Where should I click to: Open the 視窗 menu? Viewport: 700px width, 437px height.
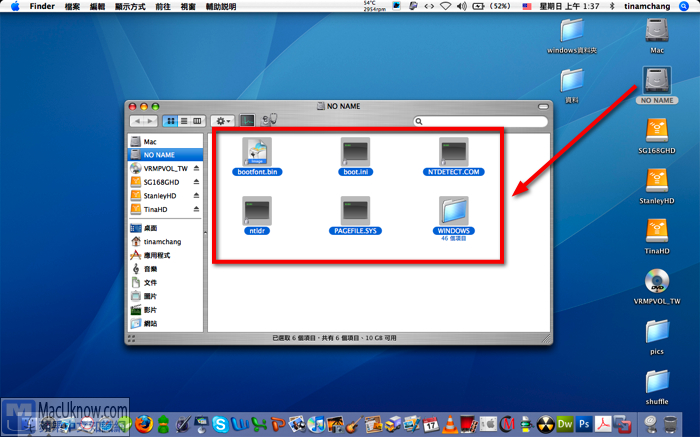[x=188, y=6]
